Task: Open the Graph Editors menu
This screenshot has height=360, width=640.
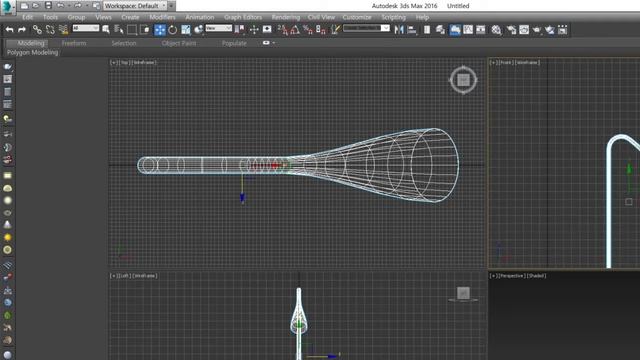Action: point(243,17)
